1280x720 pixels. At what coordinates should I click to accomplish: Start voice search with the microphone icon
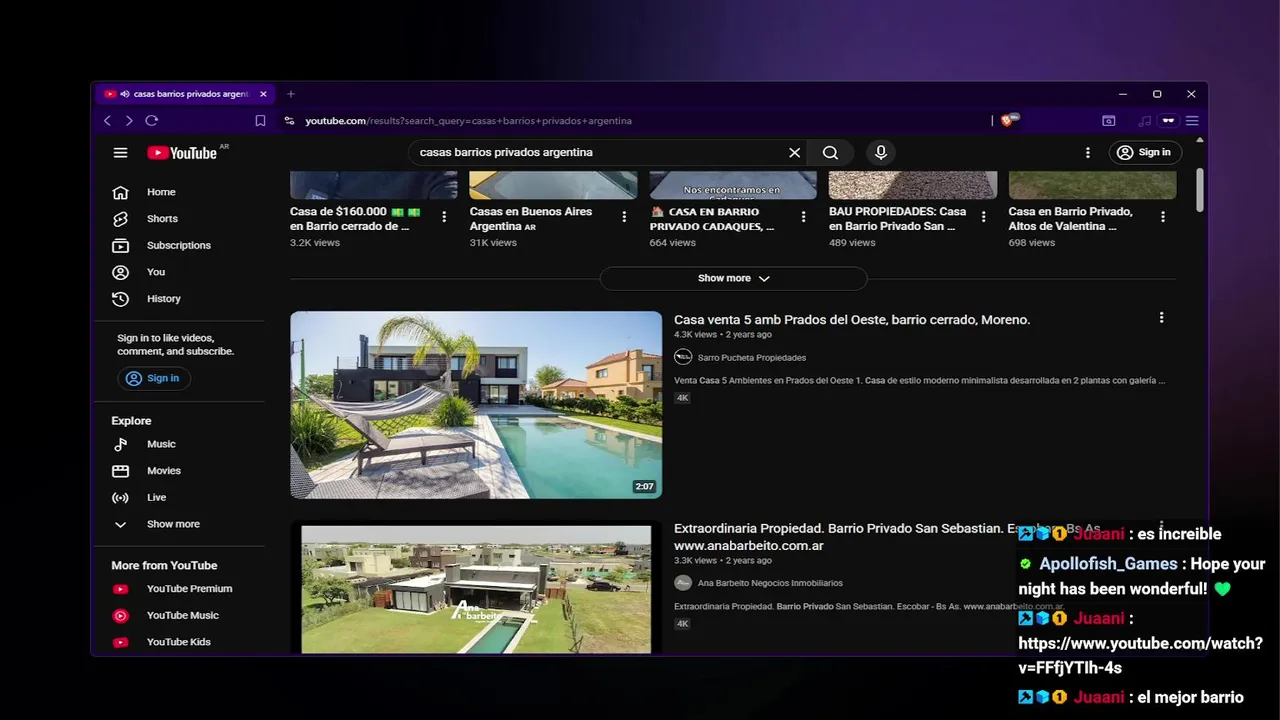point(881,153)
